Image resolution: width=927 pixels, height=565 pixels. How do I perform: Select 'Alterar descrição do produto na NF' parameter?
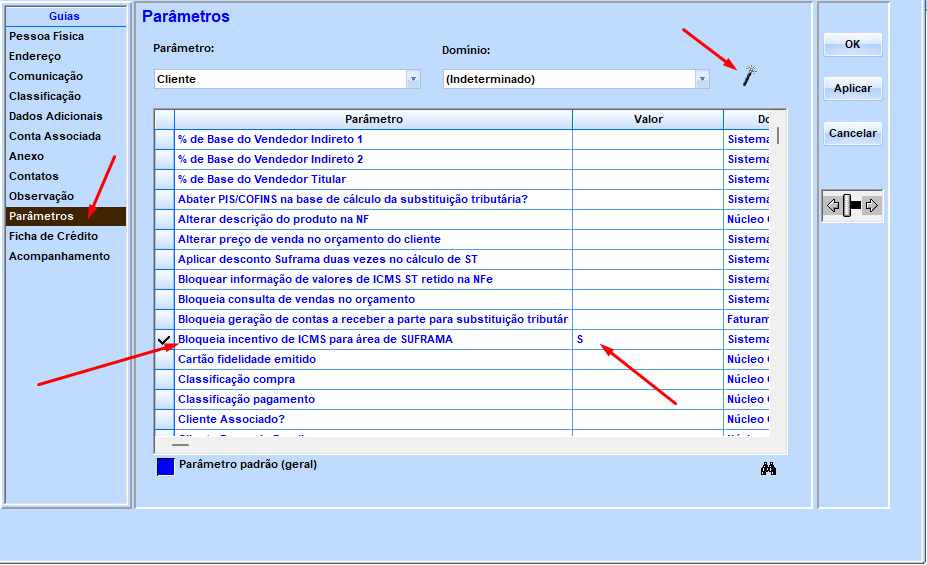click(374, 220)
